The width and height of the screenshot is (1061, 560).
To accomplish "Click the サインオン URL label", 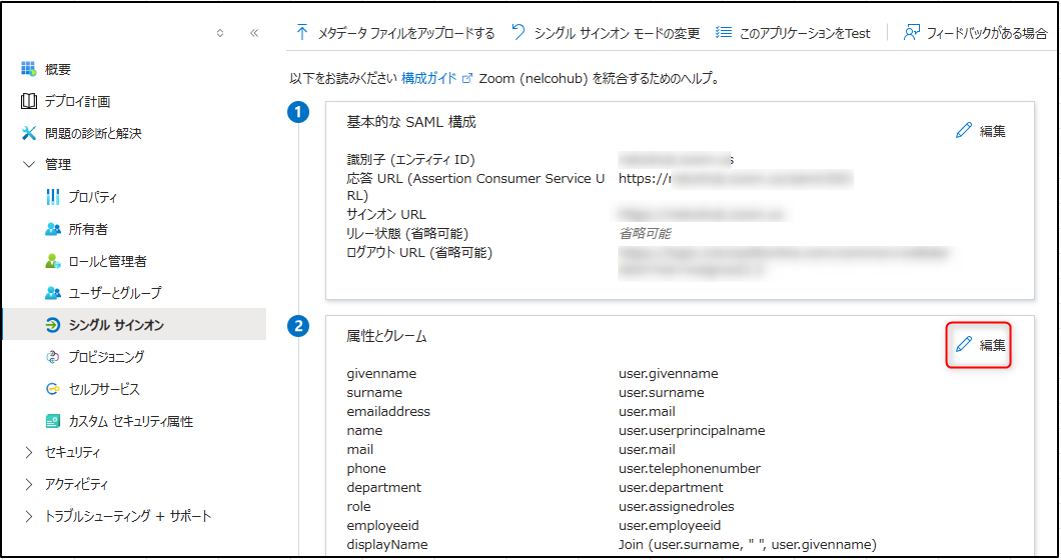I will click(x=386, y=214).
